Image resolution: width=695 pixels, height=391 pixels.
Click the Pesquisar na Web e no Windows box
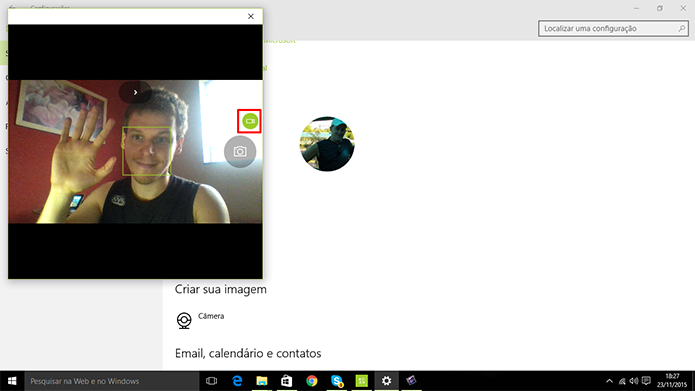click(x=112, y=381)
